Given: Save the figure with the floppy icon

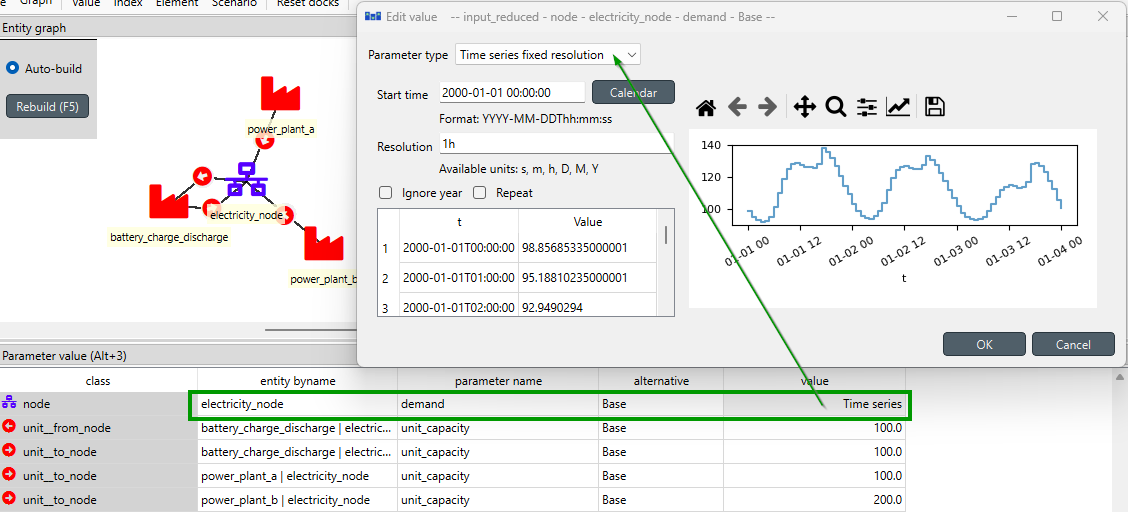Looking at the screenshot, I should (935, 107).
